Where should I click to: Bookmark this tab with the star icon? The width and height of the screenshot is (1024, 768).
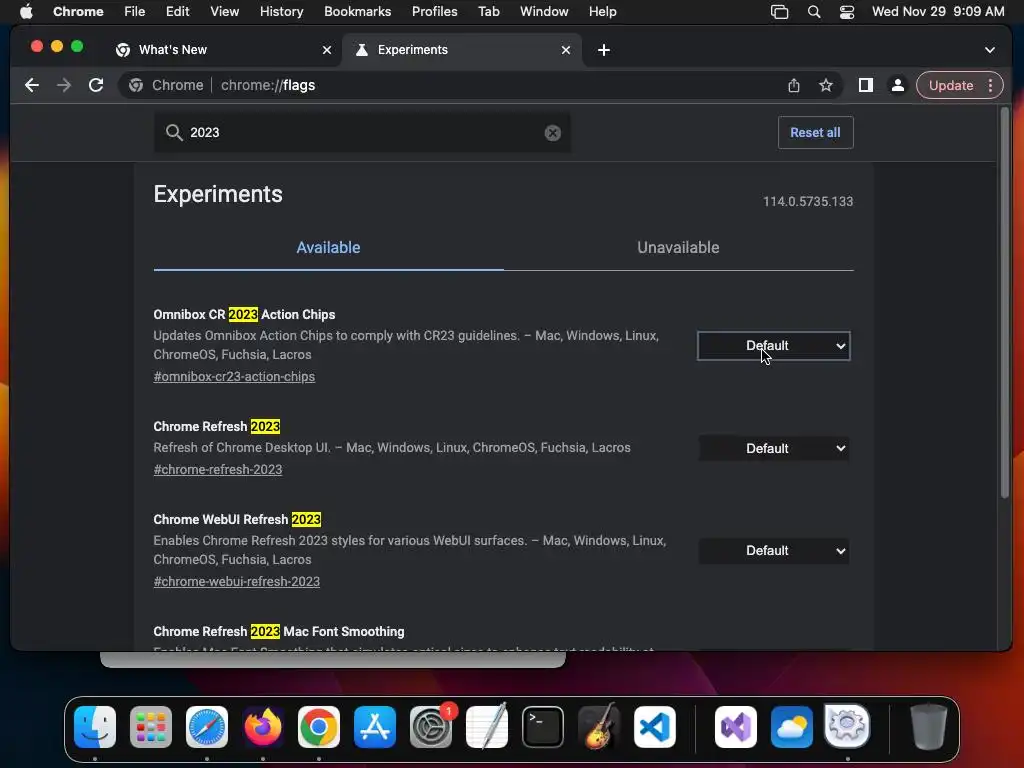[825, 86]
